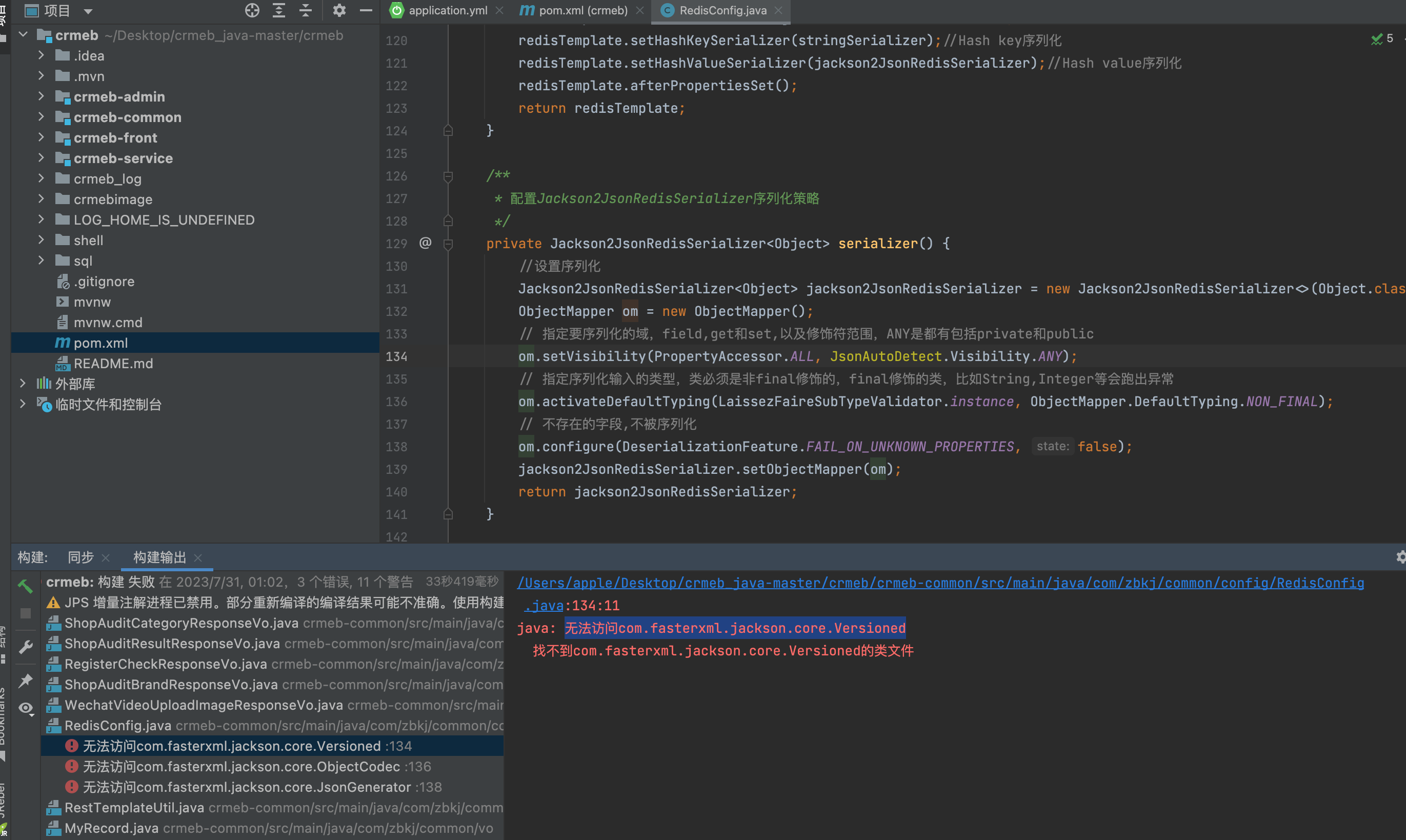
Task: Click the rebuild hammer icon
Action: pos(26,586)
